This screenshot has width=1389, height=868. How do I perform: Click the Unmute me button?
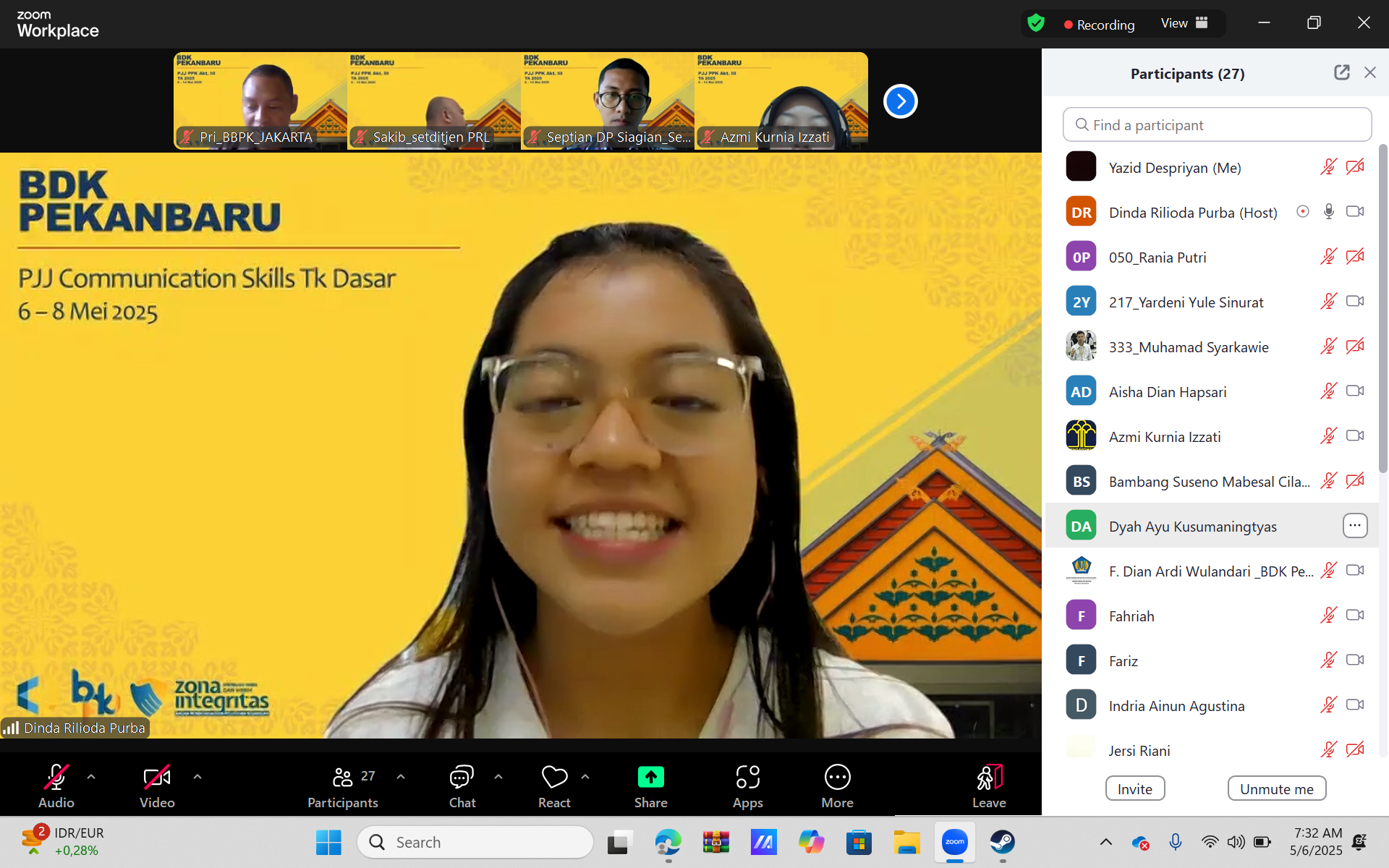pyautogui.click(x=1277, y=788)
